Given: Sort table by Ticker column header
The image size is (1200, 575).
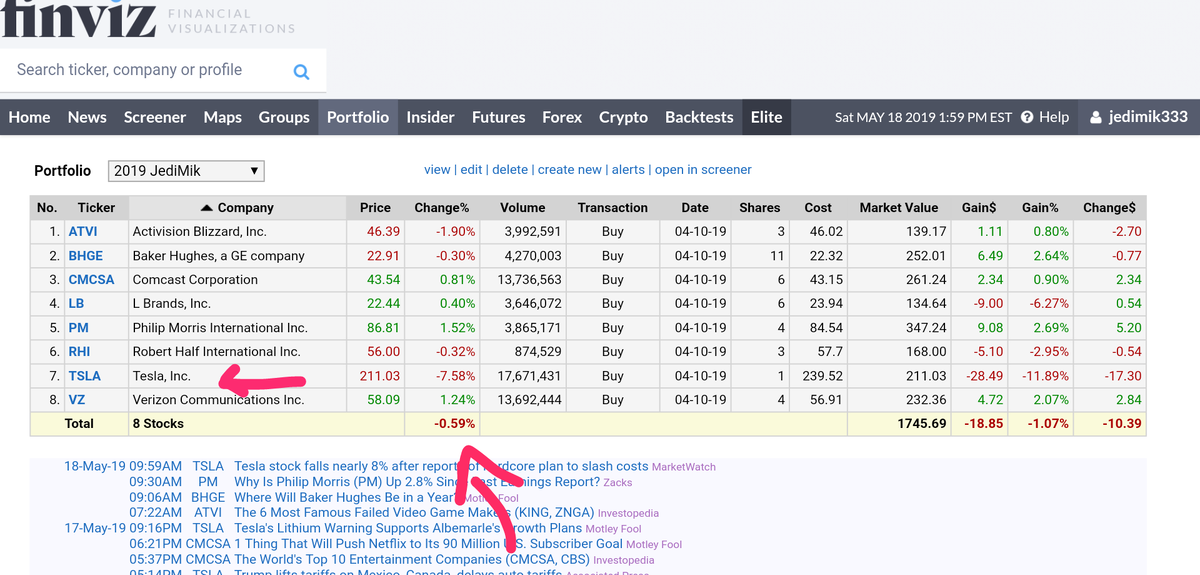Looking at the screenshot, I should (97, 208).
